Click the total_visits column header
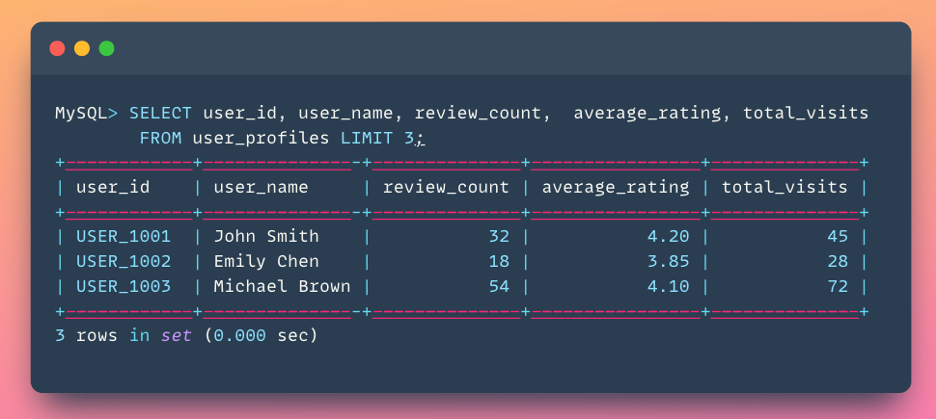This screenshot has width=936, height=420. (x=784, y=187)
